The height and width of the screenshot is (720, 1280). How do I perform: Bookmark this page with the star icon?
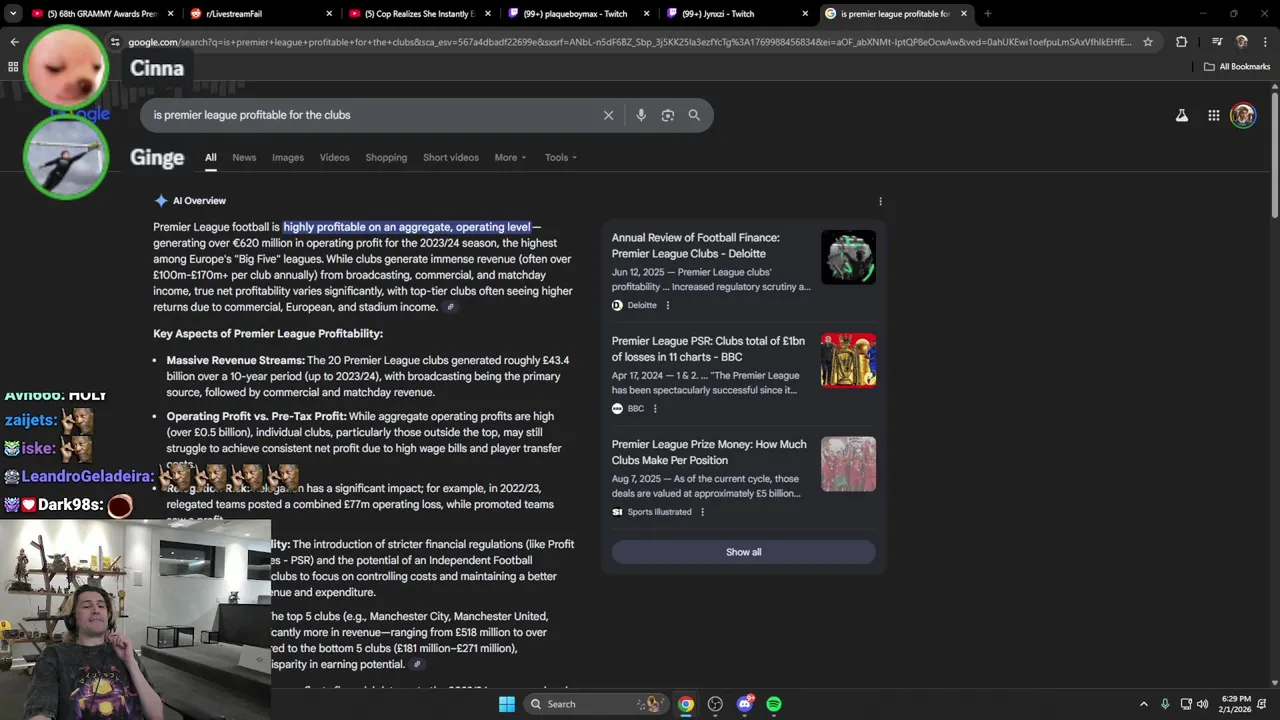pyautogui.click(x=1148, y=42)
